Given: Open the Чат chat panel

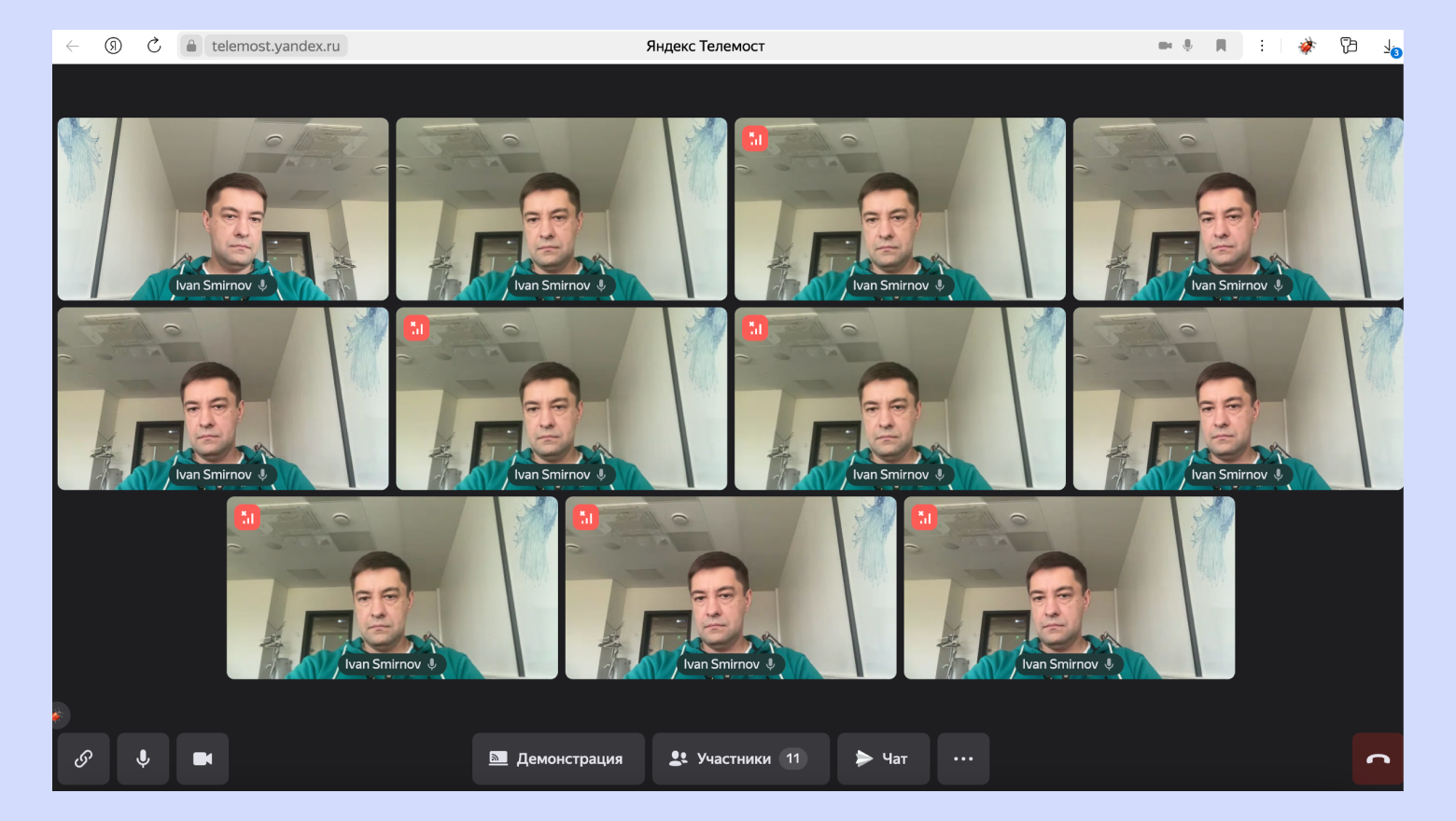Looking at the screenshot, I should (x=883, y=758).
